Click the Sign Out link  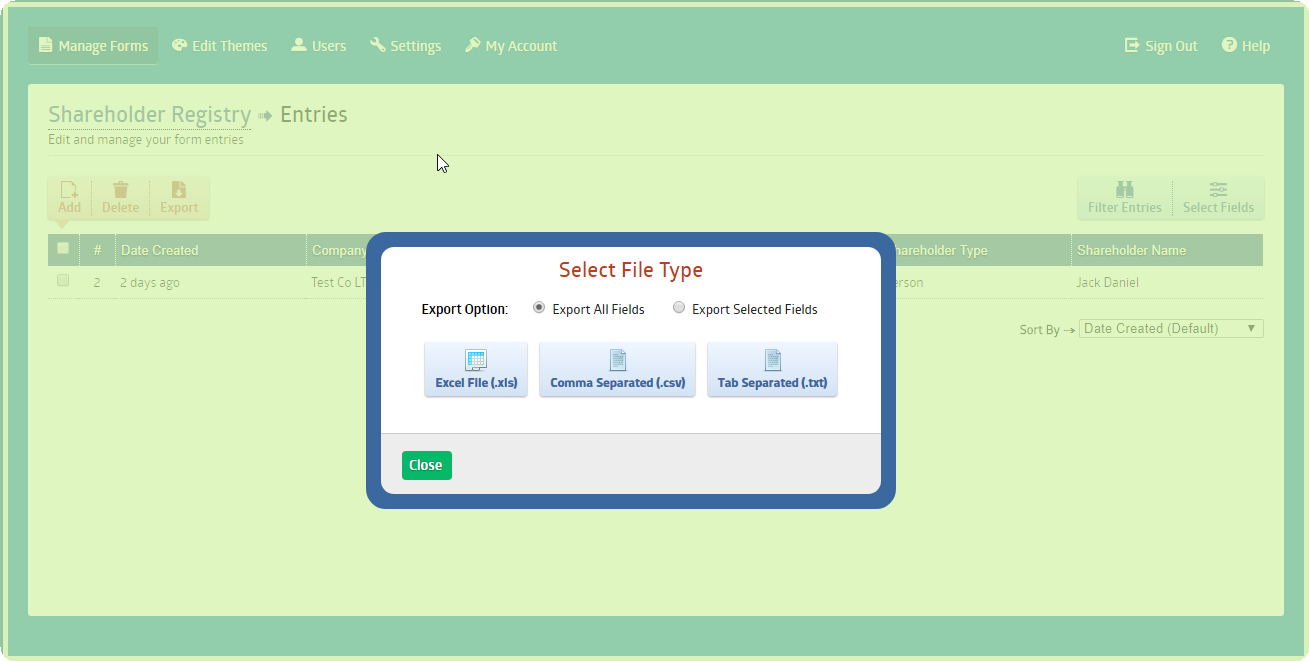coord(1161,46)
